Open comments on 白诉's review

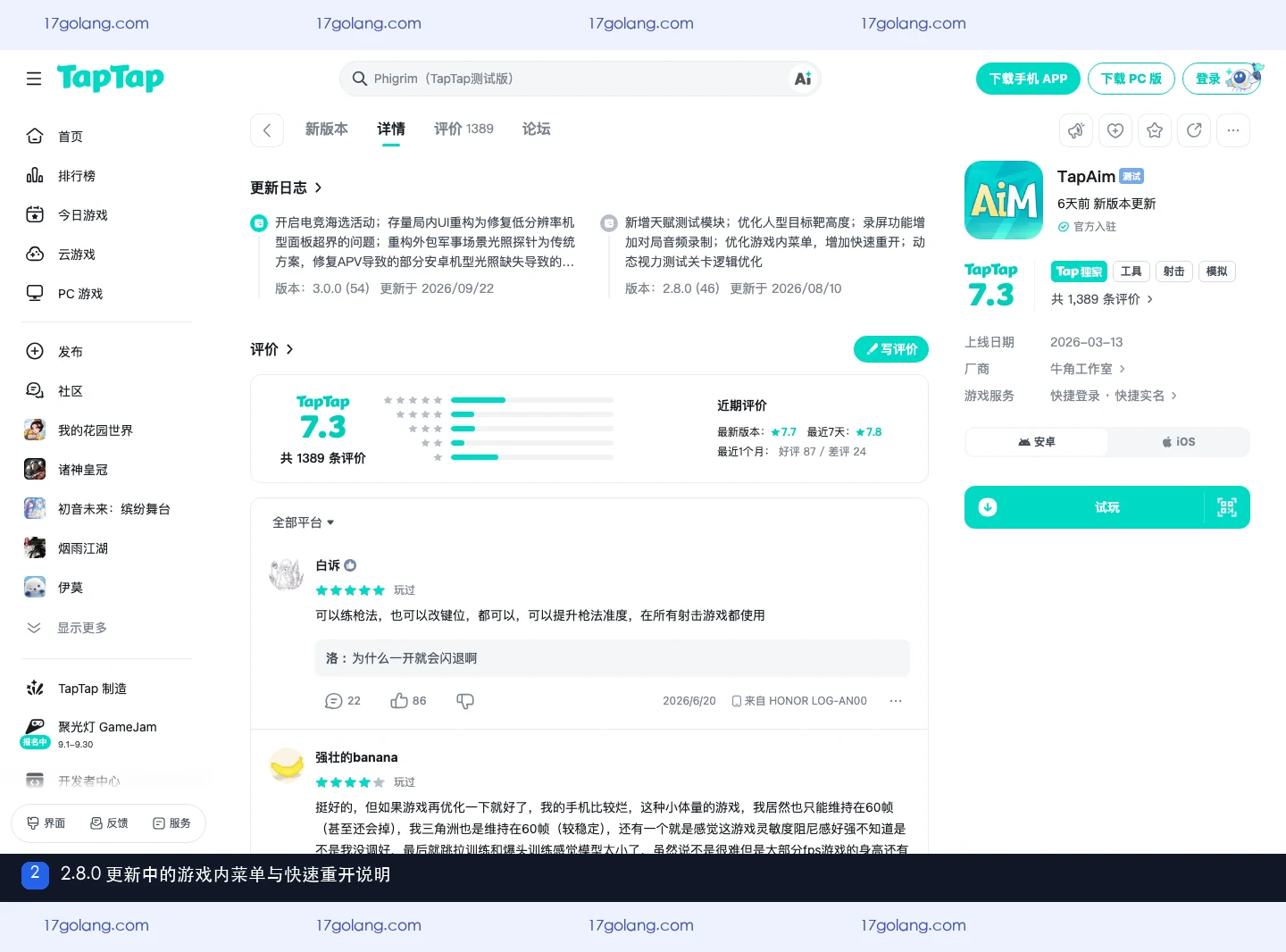343,701
